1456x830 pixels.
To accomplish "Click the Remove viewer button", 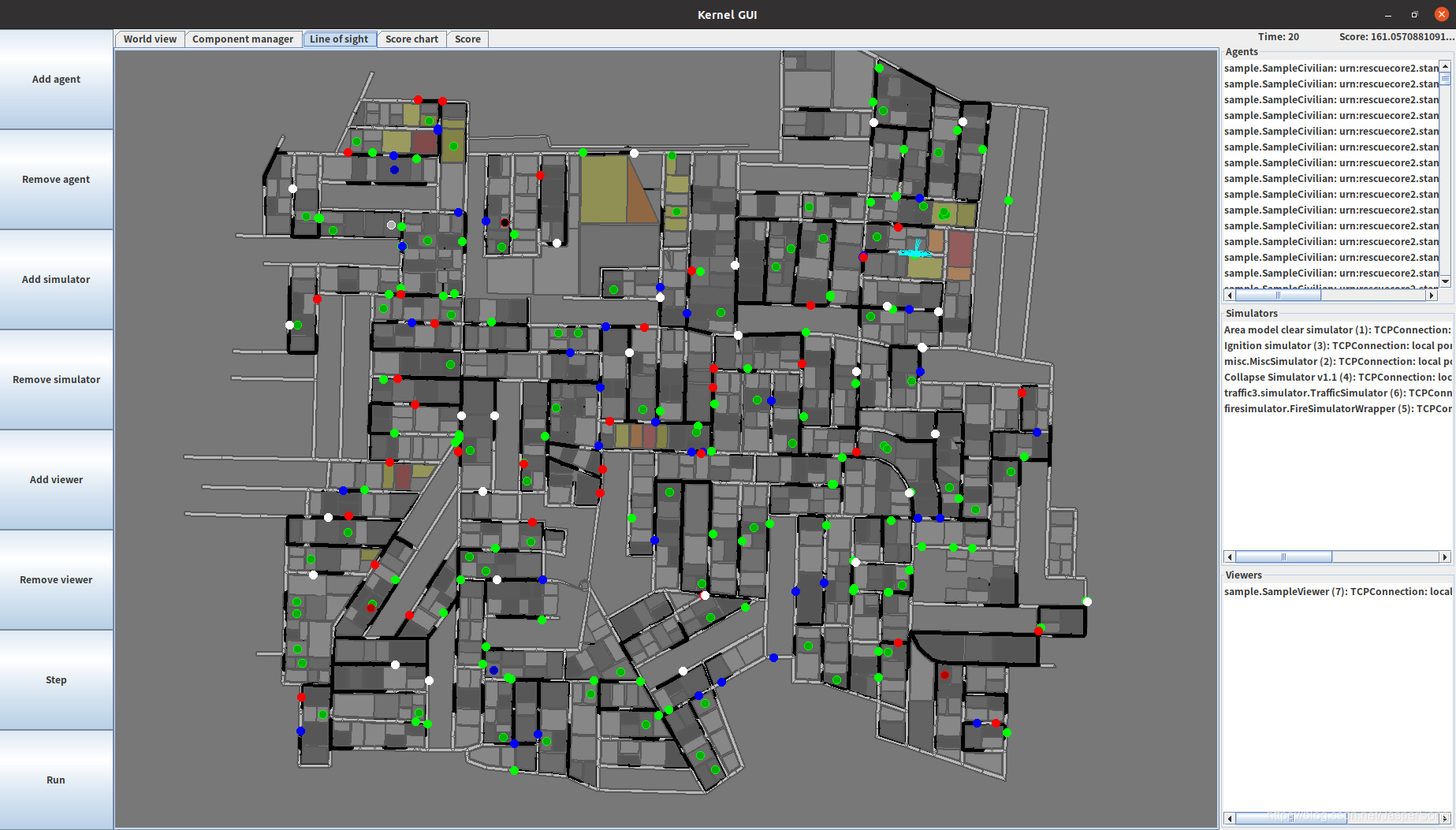I will point(56,580).
